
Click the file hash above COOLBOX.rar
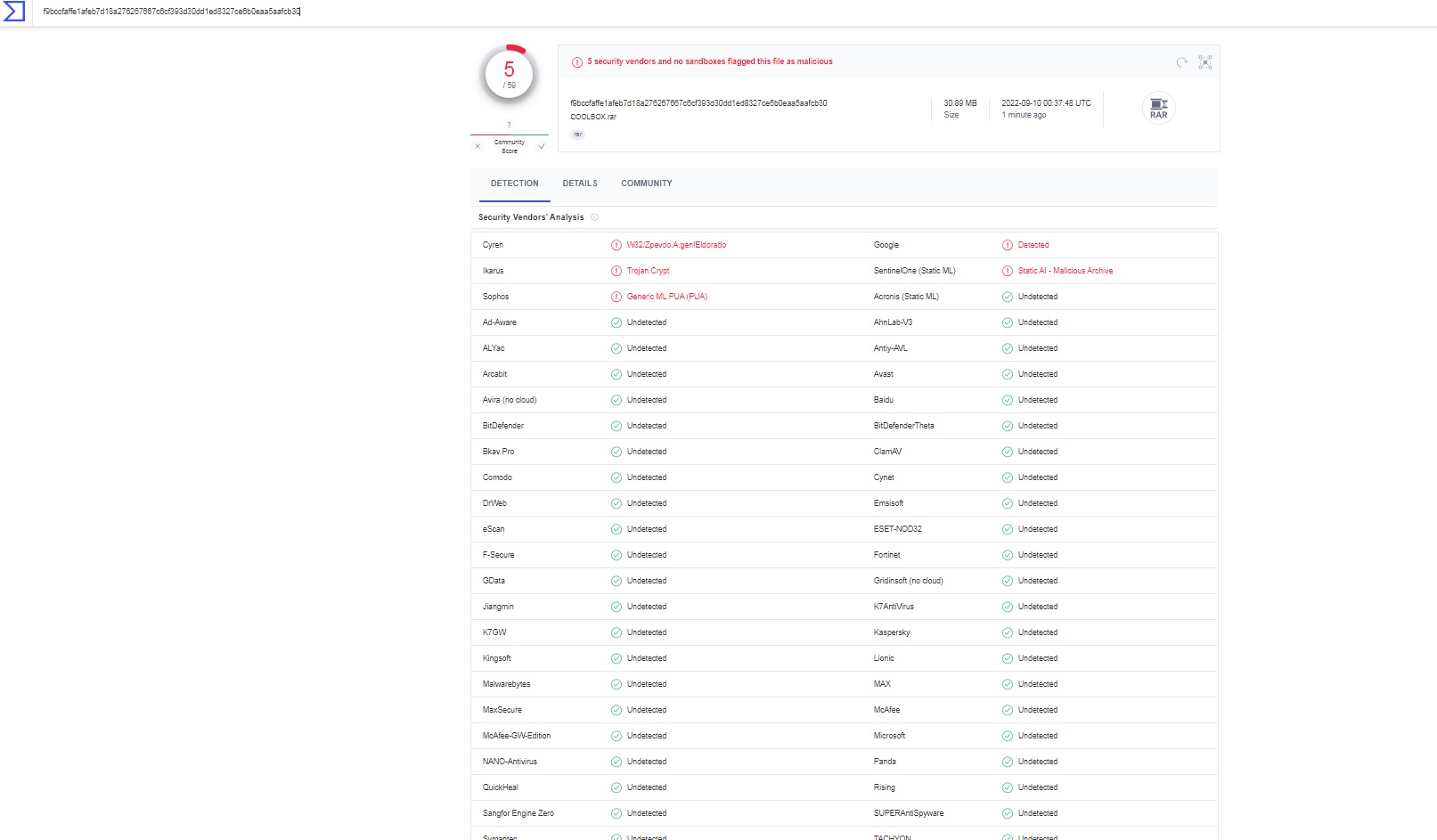coord(698,103)
